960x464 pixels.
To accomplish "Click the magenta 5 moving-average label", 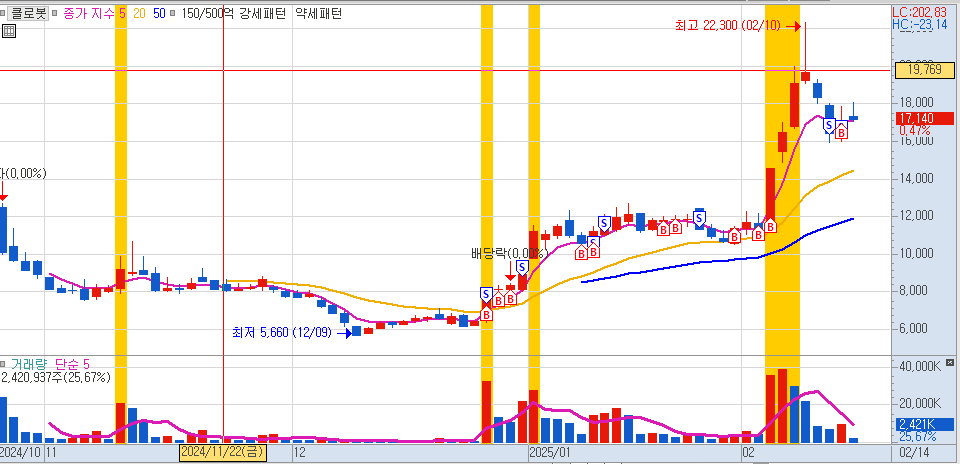I will click(123, 13).
